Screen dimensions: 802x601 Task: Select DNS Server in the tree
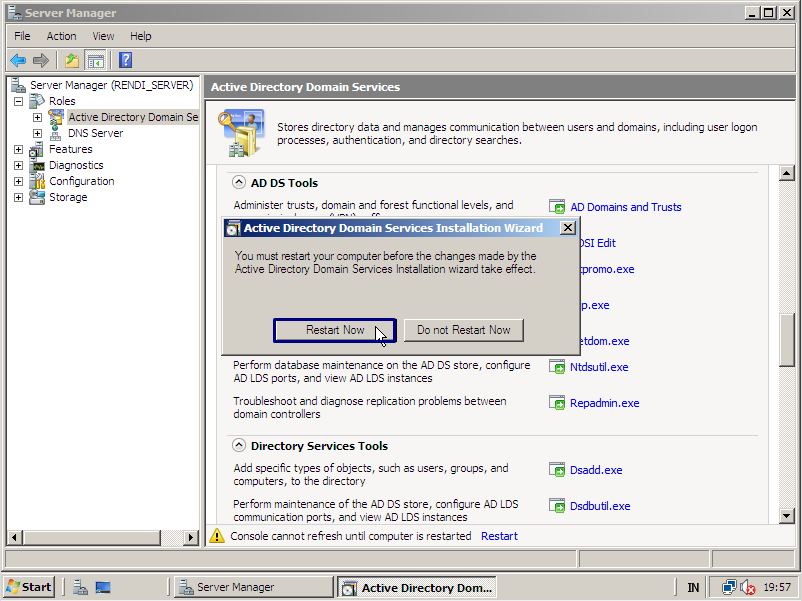point(95,133)
